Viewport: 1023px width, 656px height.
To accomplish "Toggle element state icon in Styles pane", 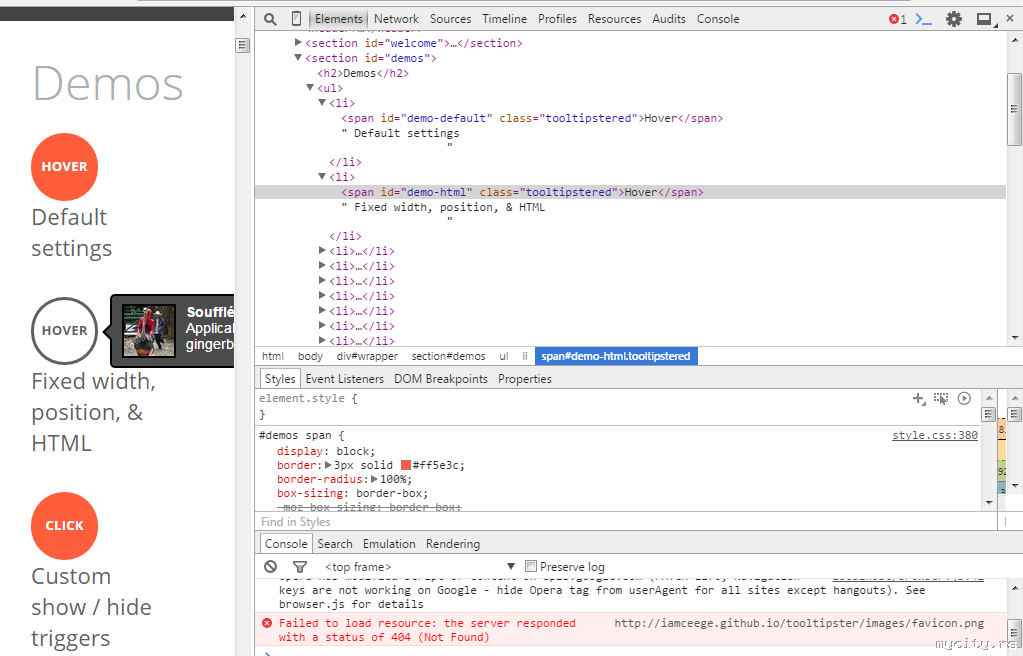I will [x=941, y=398].
